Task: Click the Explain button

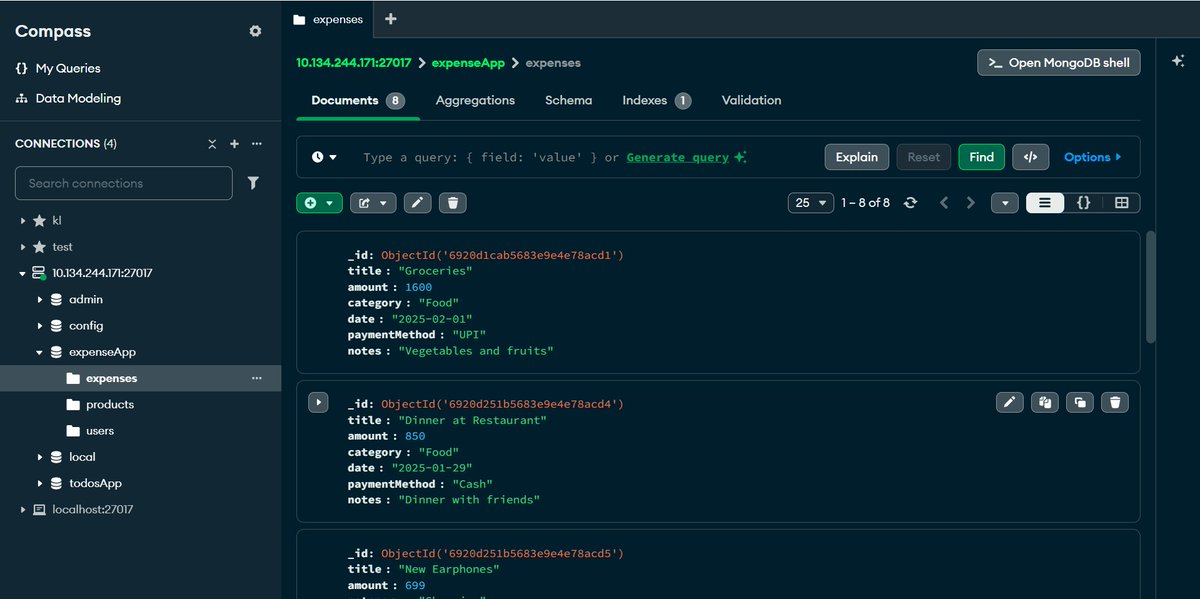Action: pyautogui.click(x=857, y=157)
